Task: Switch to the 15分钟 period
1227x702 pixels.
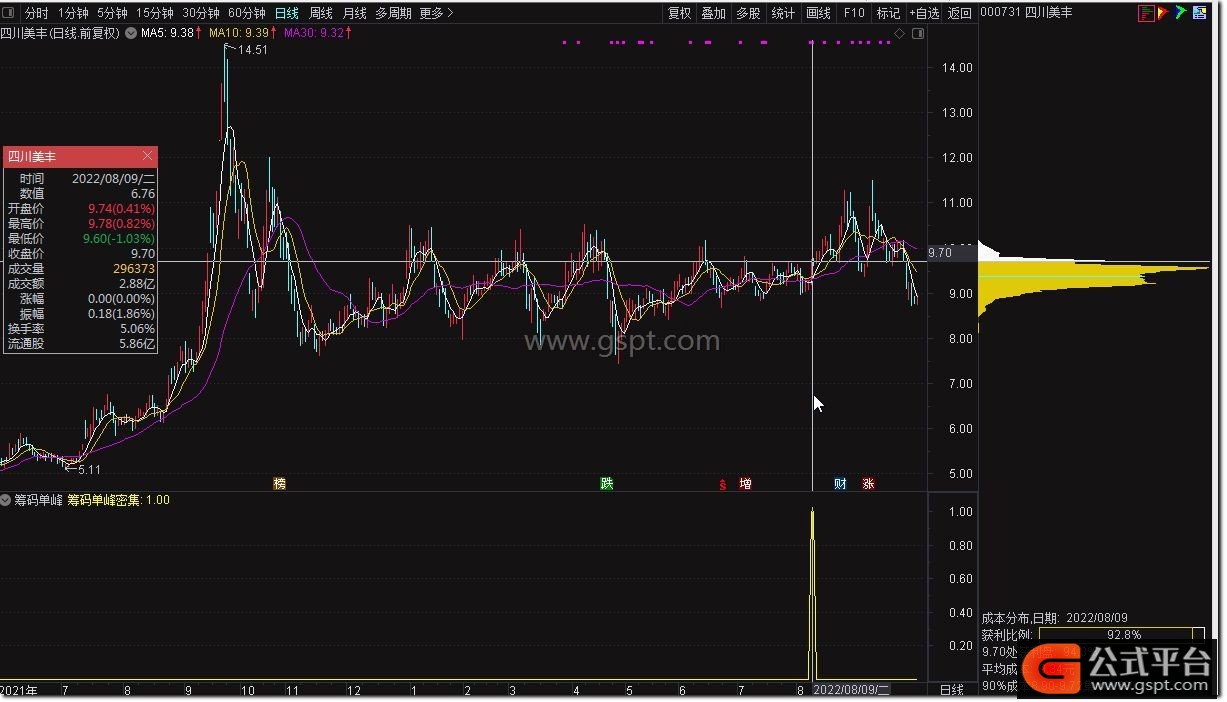Action: 154,13
